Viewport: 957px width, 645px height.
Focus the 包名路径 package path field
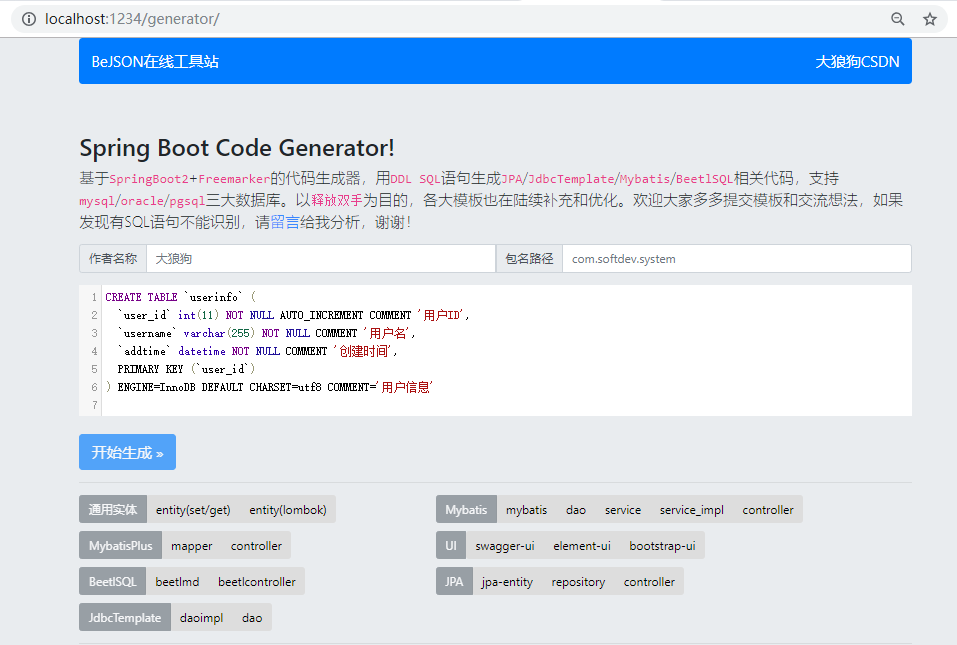point(736,258)
